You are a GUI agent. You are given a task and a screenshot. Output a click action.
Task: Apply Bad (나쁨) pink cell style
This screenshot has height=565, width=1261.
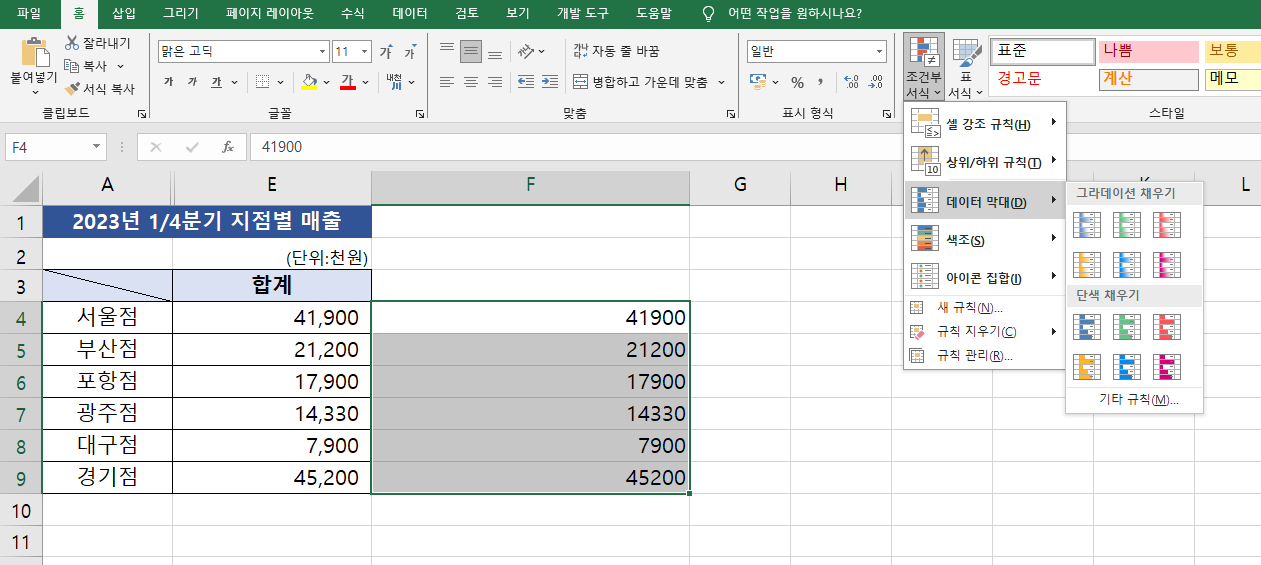point(1148,51)
